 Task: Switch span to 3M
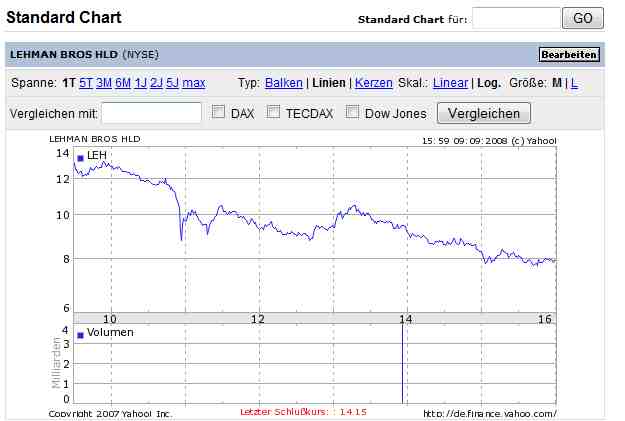[x=104, y=83]
